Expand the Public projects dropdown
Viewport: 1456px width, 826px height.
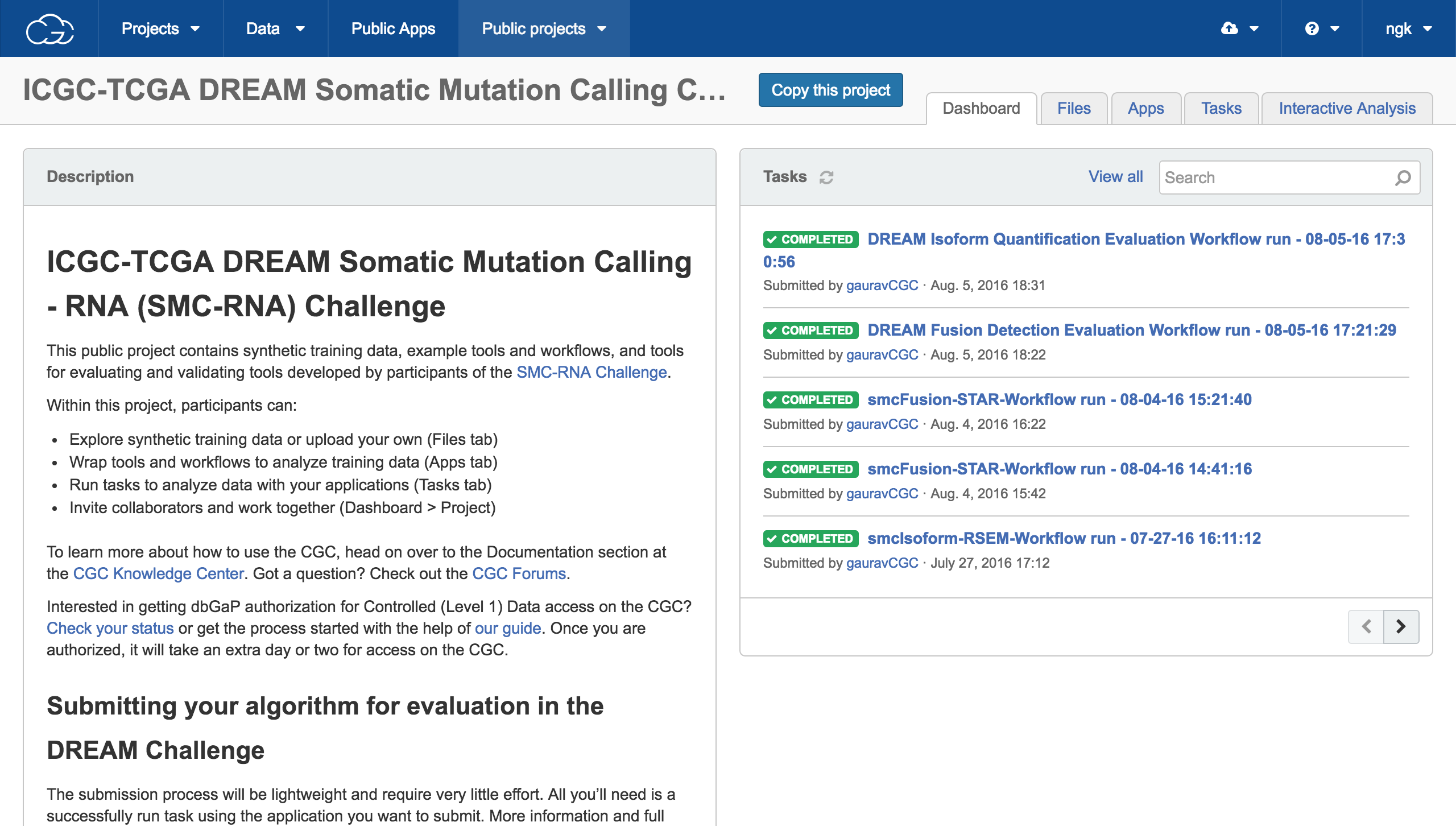click(x=544, y=28)
